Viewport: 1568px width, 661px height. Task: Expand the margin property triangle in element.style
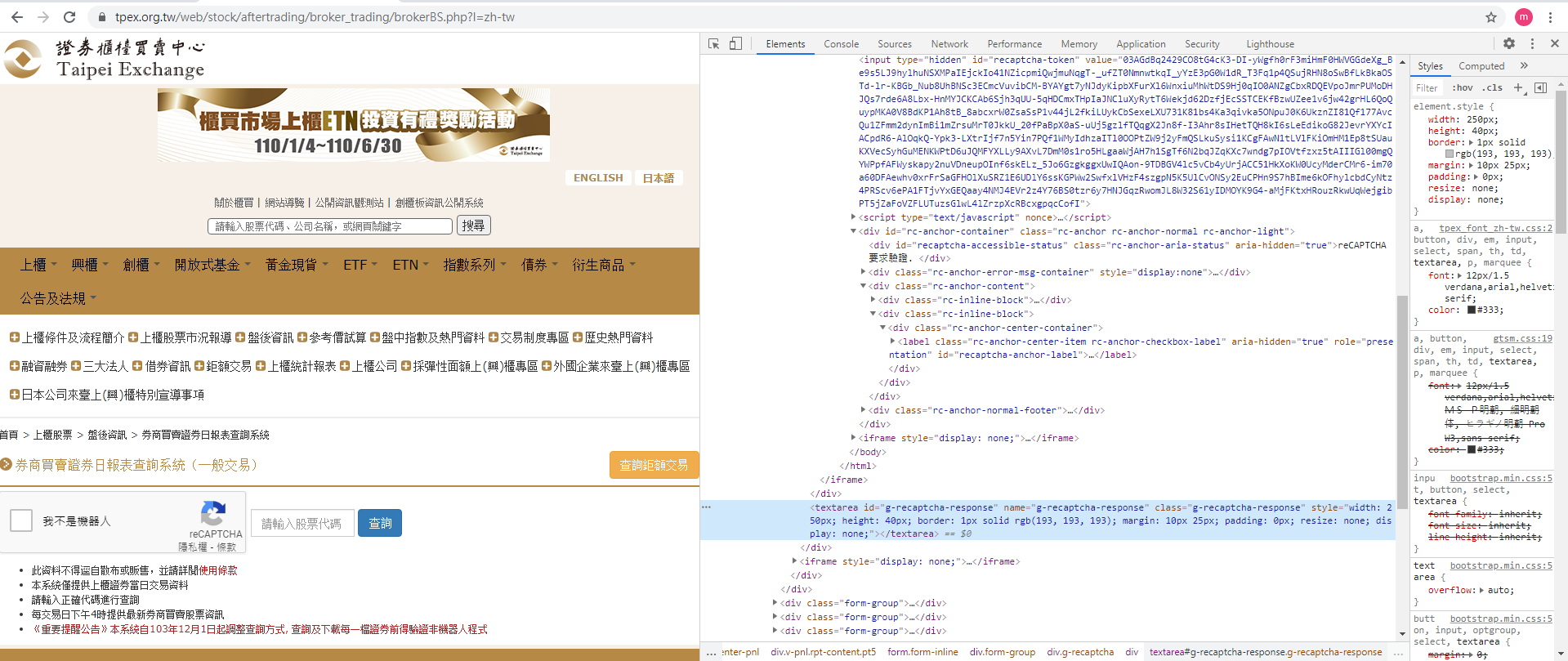click(x=1469, y=165)
